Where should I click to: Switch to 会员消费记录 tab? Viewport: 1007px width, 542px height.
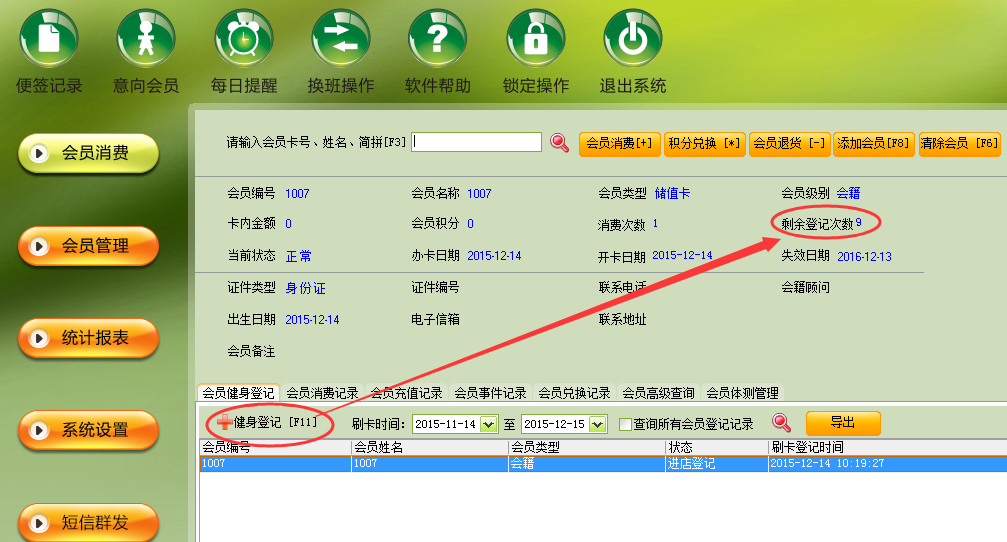(322, 393)
